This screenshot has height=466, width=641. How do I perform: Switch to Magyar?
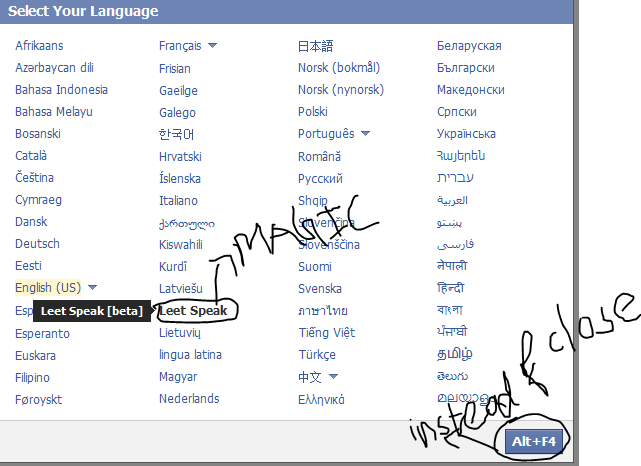[x=178, y=377]
